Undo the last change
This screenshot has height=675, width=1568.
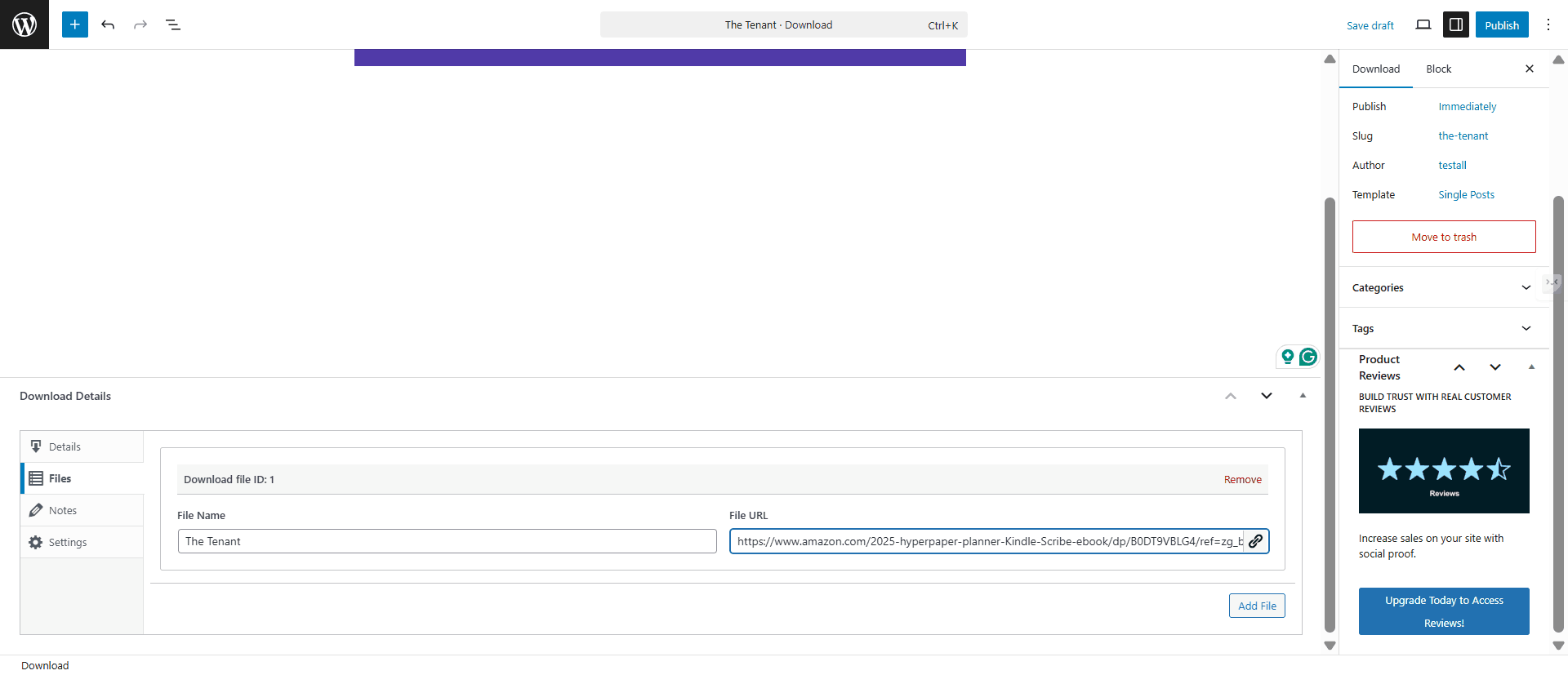pyautogui.click(x=108, y=24)
